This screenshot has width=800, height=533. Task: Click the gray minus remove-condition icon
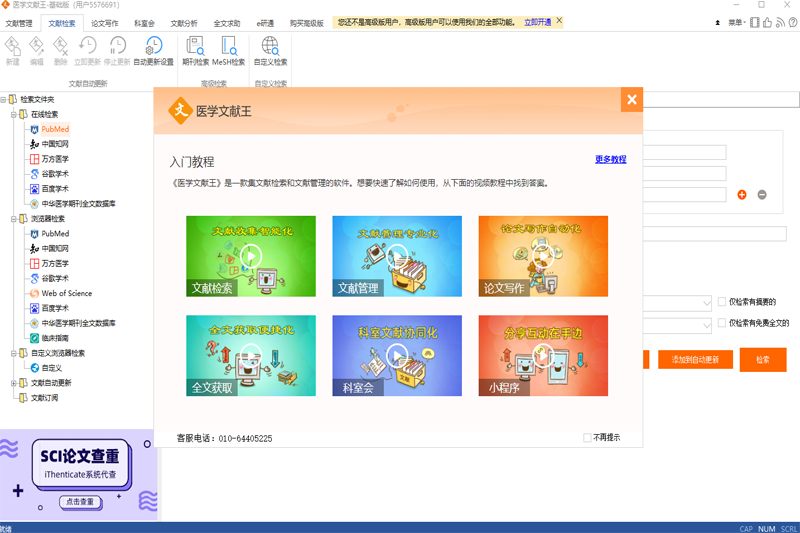(x=762, y=195)
